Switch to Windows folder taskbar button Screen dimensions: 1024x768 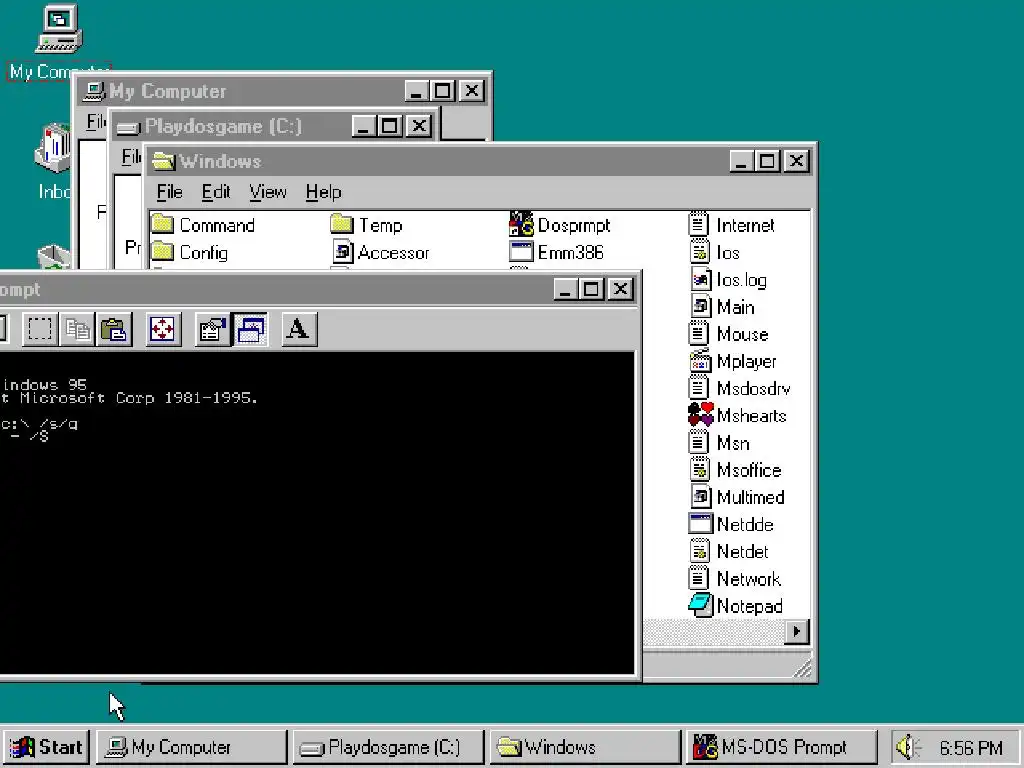584,747
